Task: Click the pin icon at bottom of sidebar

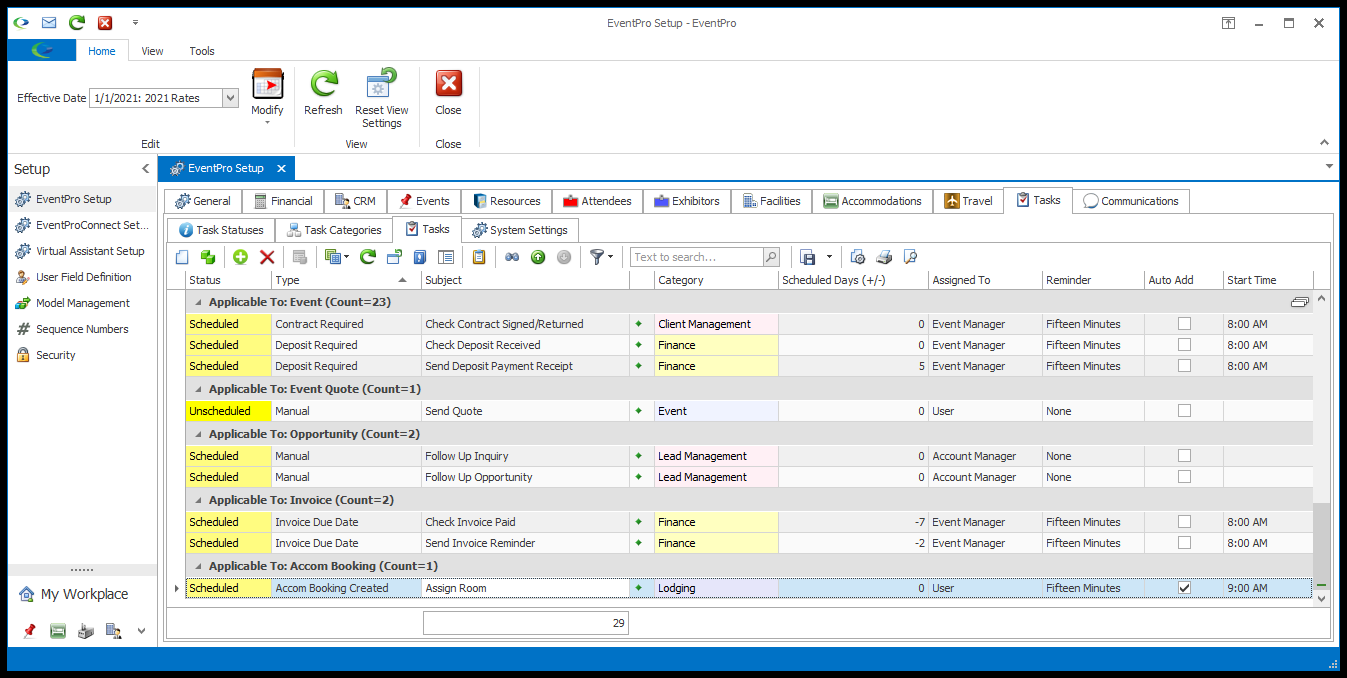Action: pos(29,631)
